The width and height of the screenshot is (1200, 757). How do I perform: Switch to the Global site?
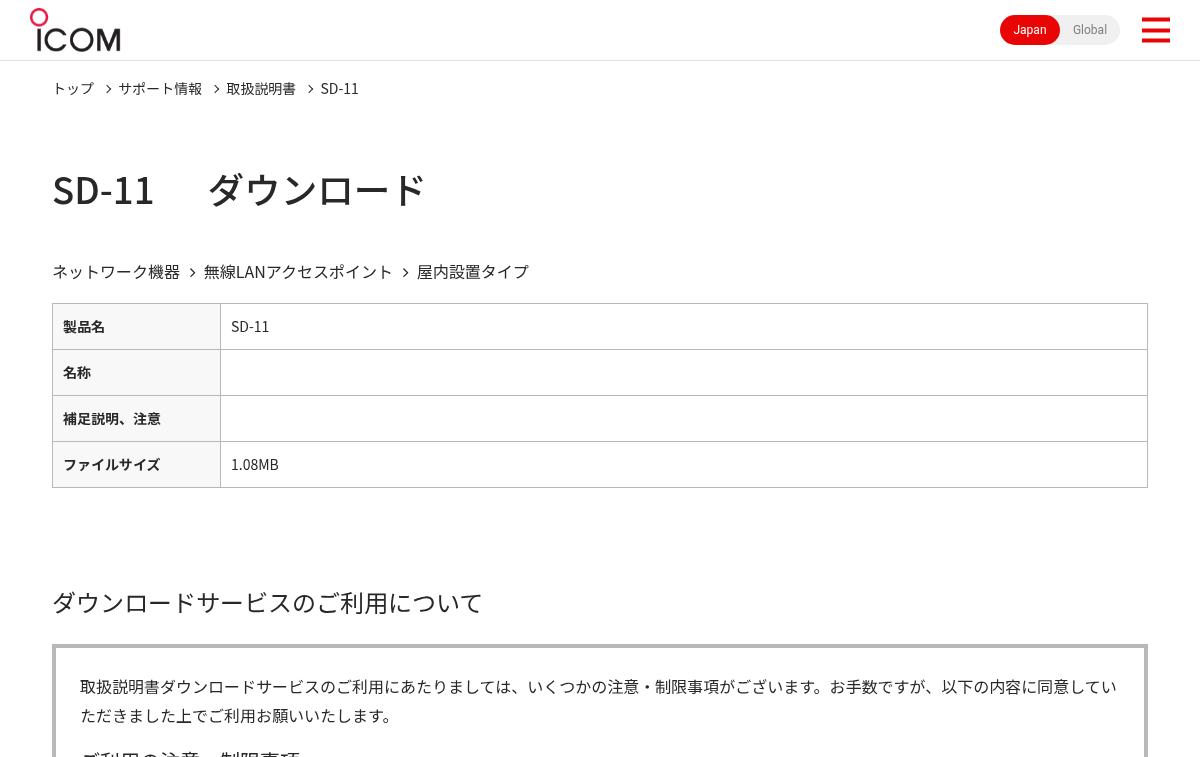pyautogui.click(x=1090, y=30)
